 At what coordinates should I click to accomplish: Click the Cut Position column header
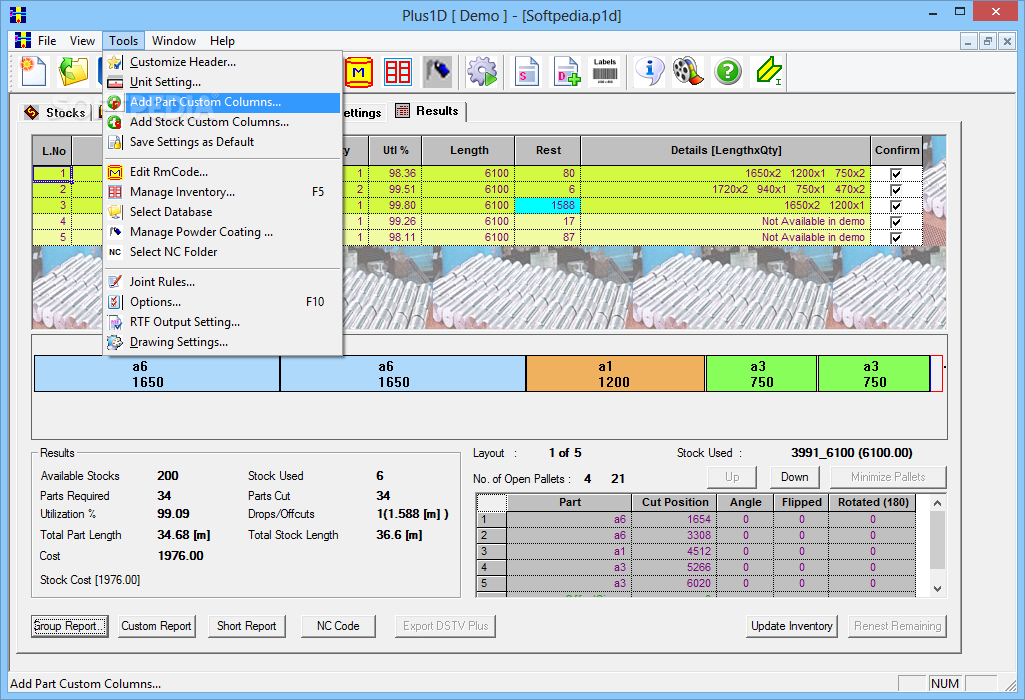[675, 503]
